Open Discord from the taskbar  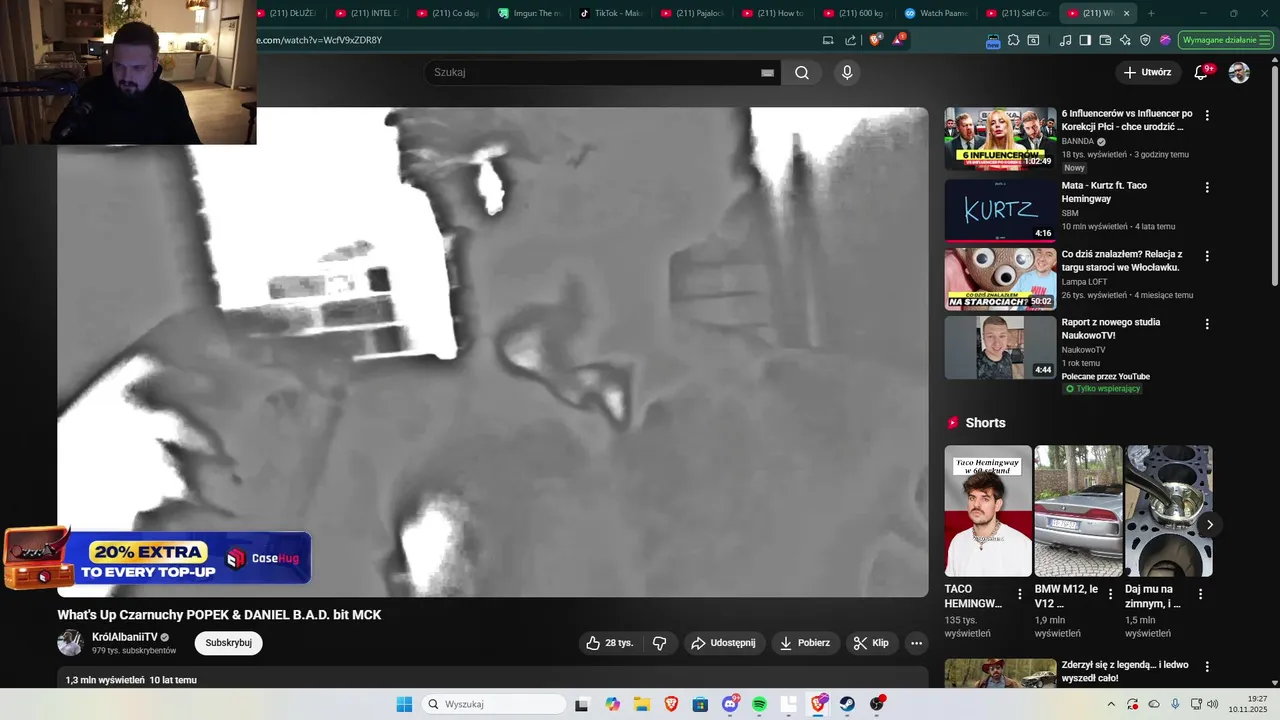pyautogui.click(x=730, y=704)
